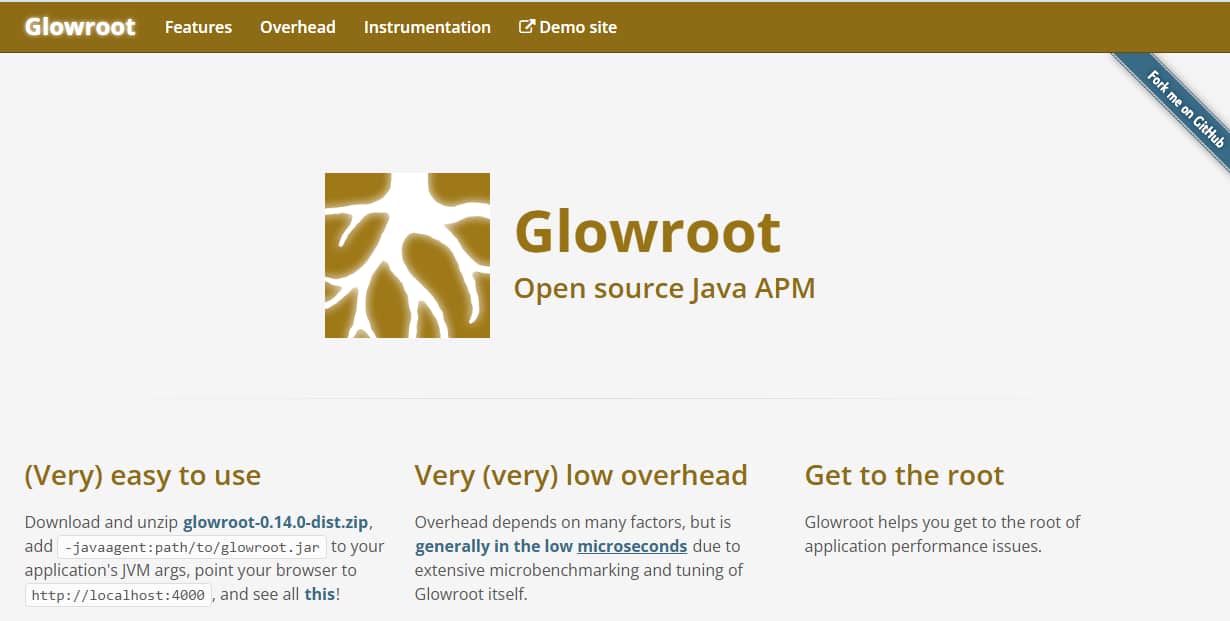Click the large Glowroot root logo image
The width and height of the screenshot is (1230, 621).
tap(407, 254)
